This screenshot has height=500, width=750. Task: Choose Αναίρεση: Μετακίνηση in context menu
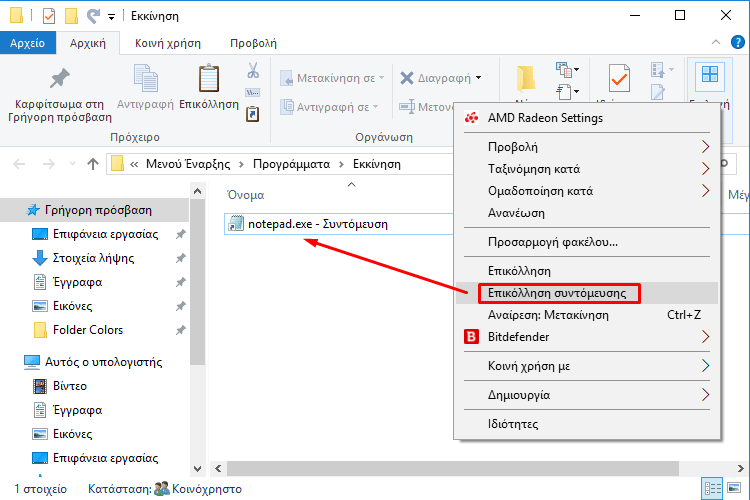587,315
